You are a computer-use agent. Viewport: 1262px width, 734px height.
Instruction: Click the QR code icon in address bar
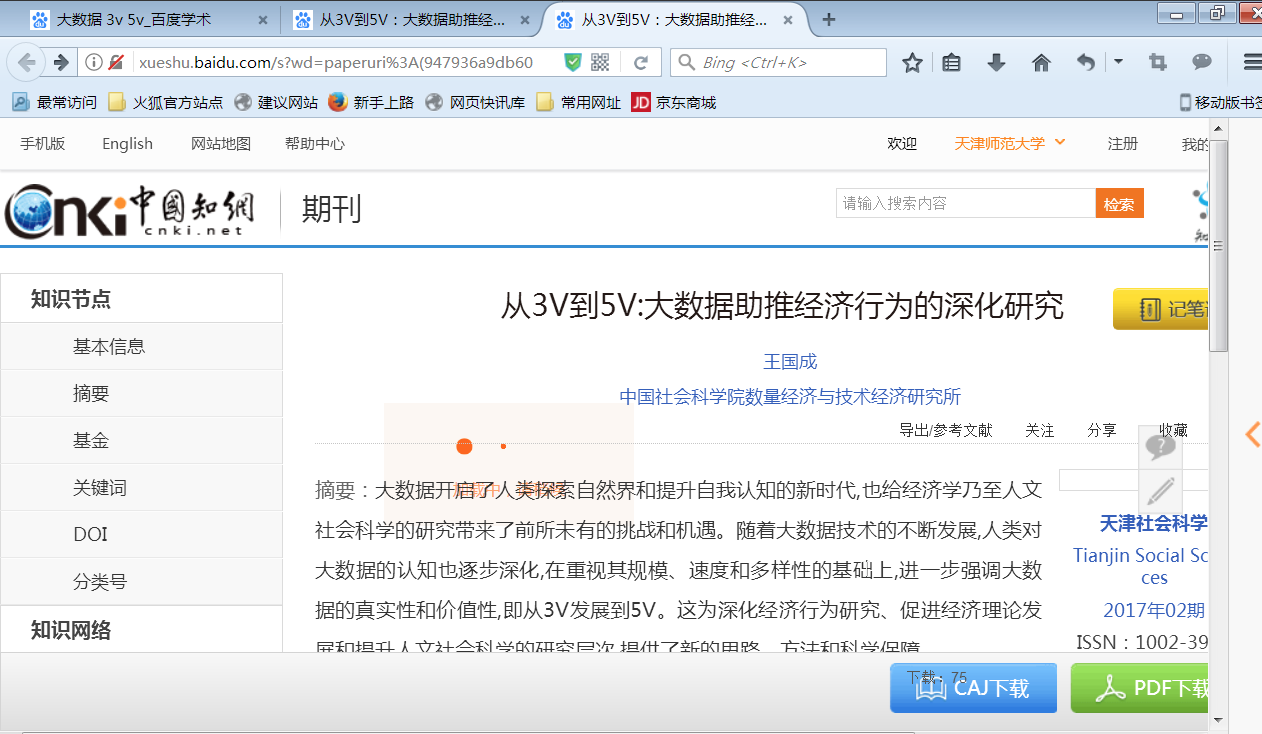click(x=600, y=63)
